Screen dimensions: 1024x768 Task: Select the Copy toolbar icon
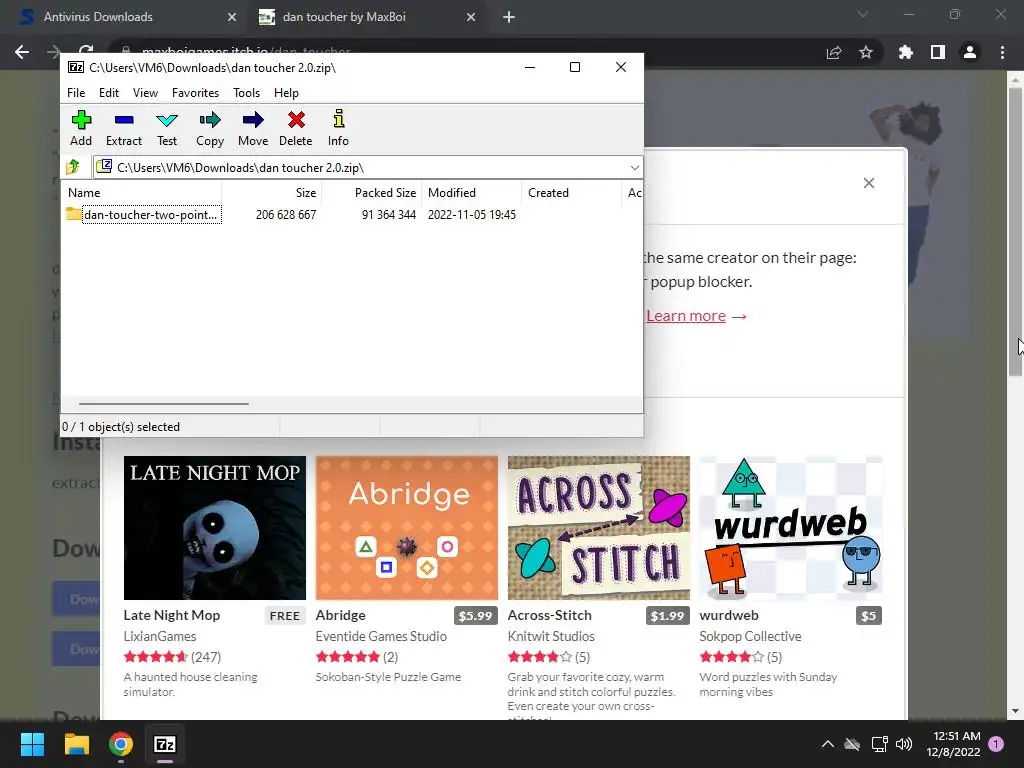(210, 128)
